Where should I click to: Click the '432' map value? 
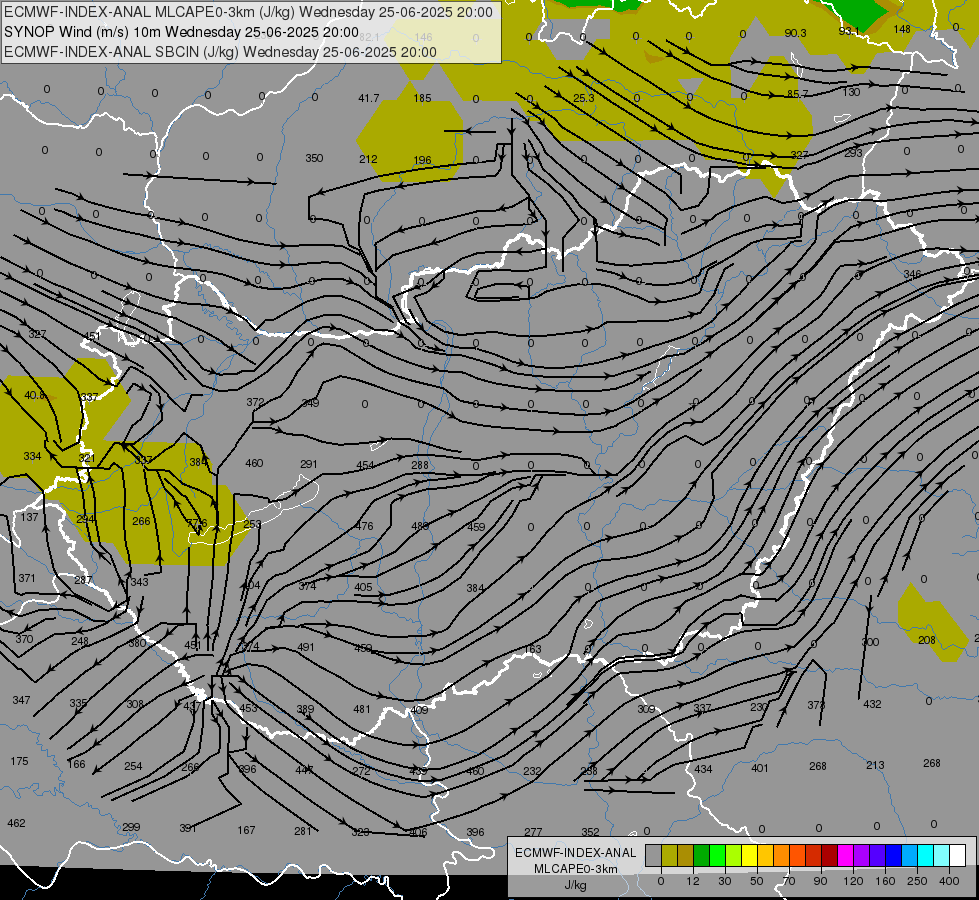coord(872,704)
